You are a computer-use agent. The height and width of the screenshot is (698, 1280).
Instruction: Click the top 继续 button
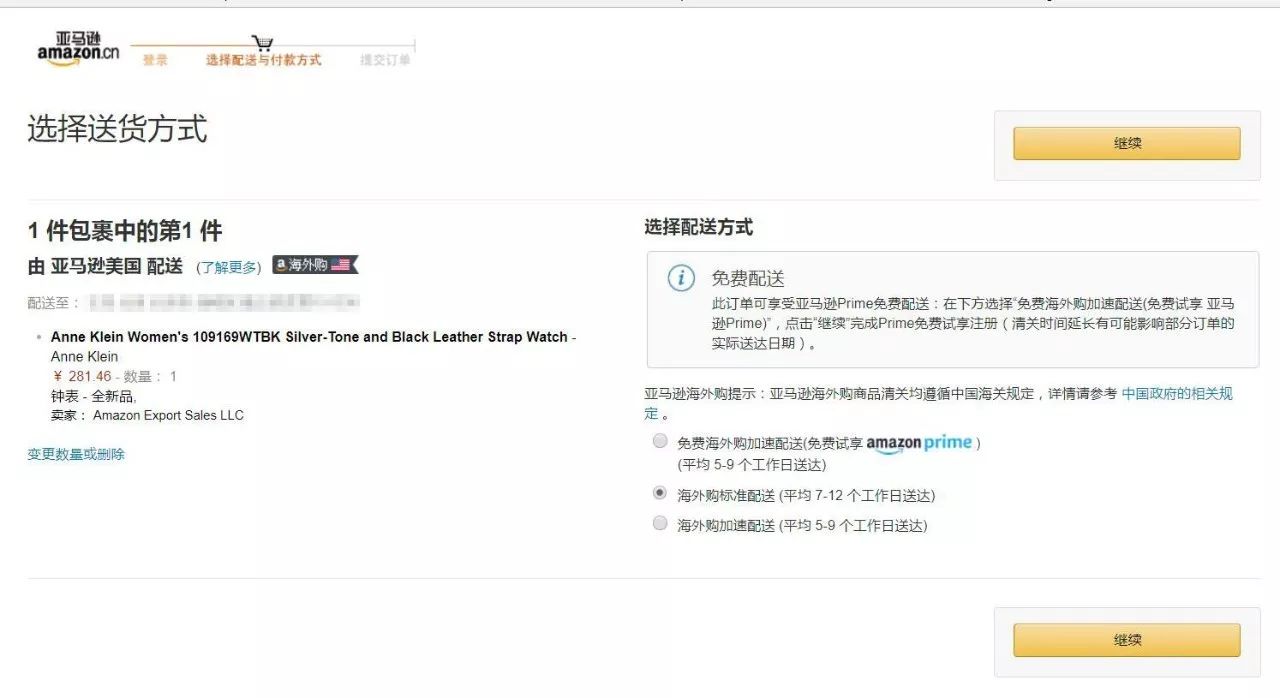1127,143
